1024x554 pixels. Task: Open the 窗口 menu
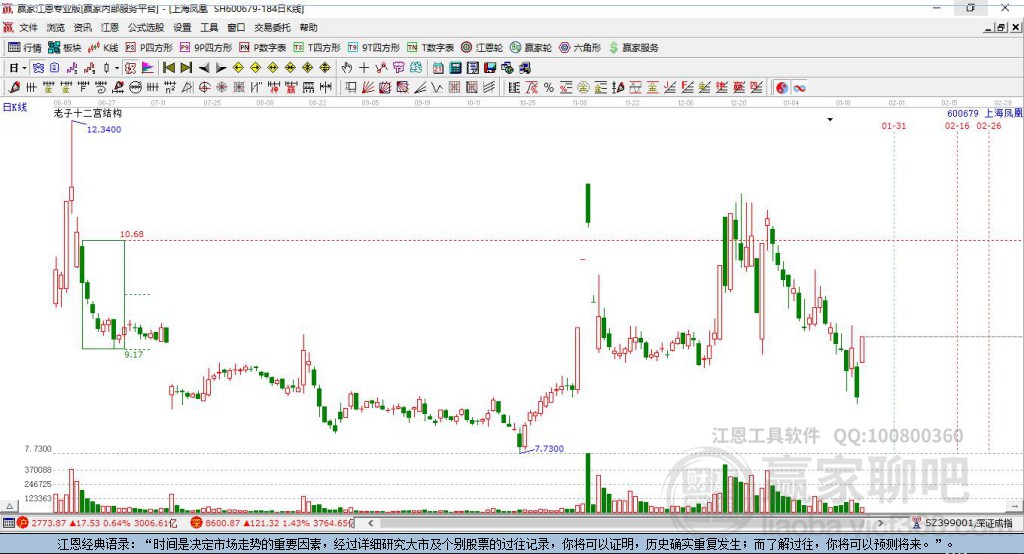pos(236,27)
